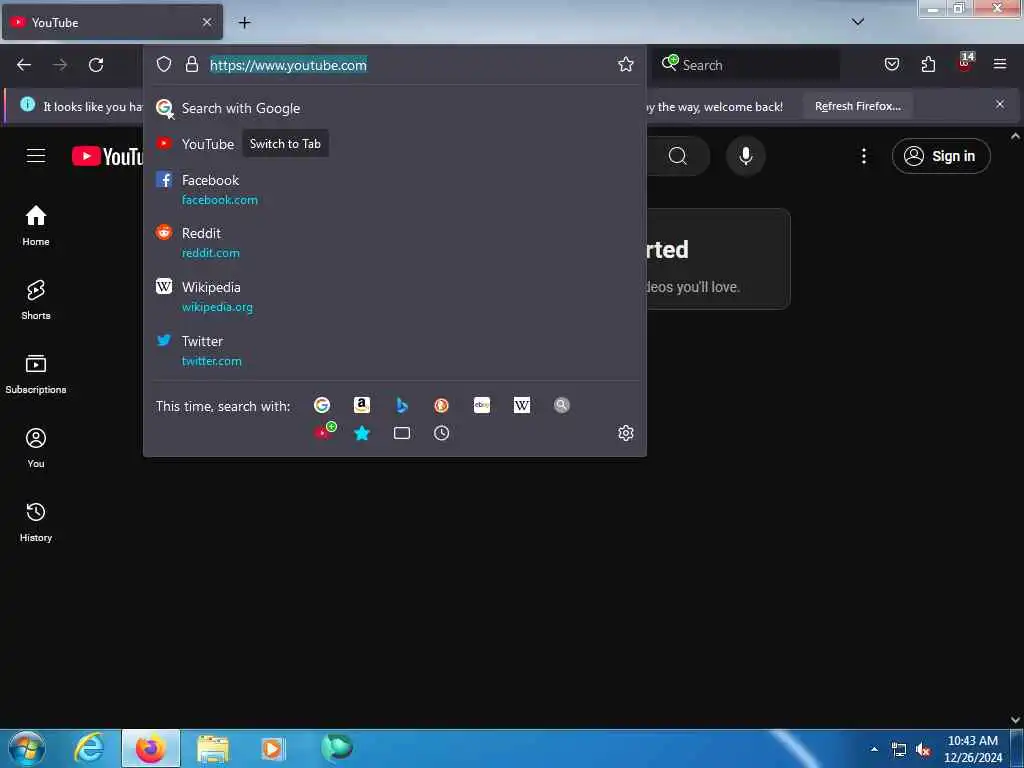
Task: Open the network tray icon
Action: [899, 750]
